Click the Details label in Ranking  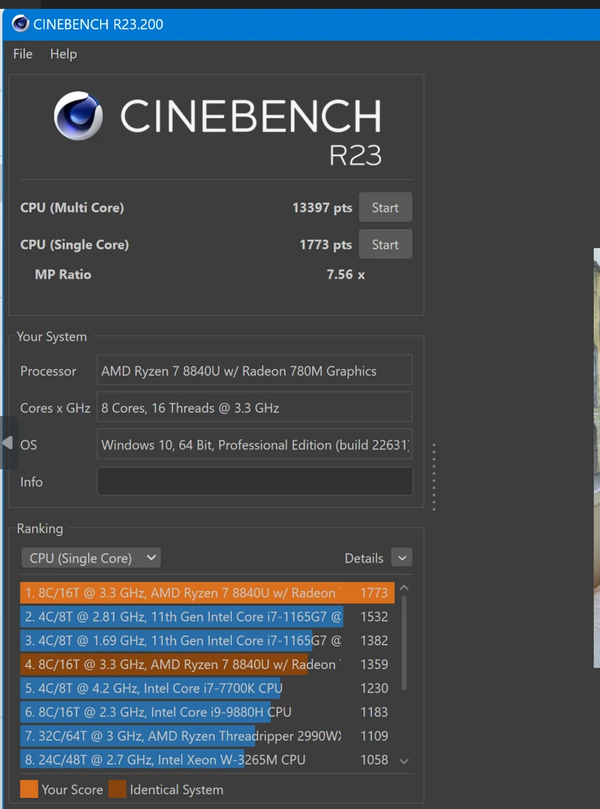[364, 558]
